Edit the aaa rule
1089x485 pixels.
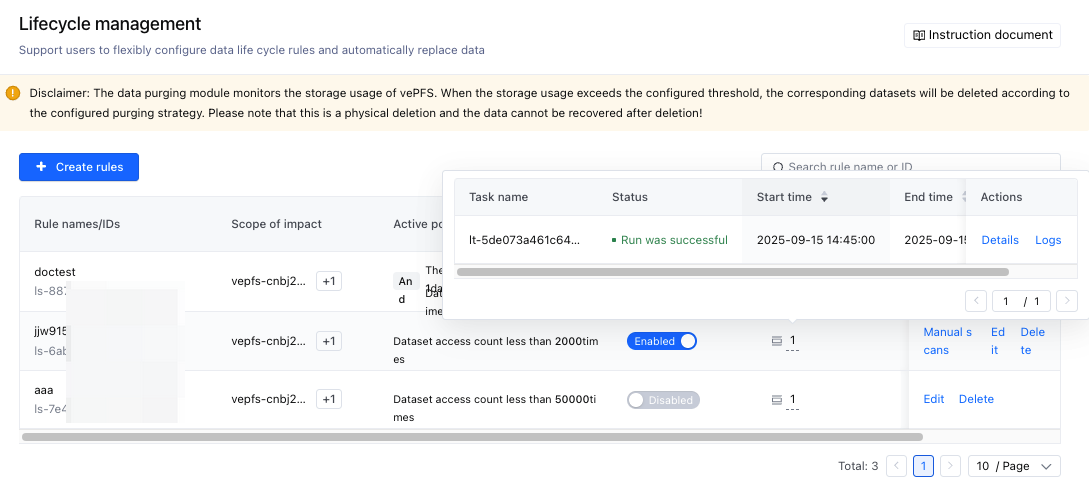click(934, 399)
